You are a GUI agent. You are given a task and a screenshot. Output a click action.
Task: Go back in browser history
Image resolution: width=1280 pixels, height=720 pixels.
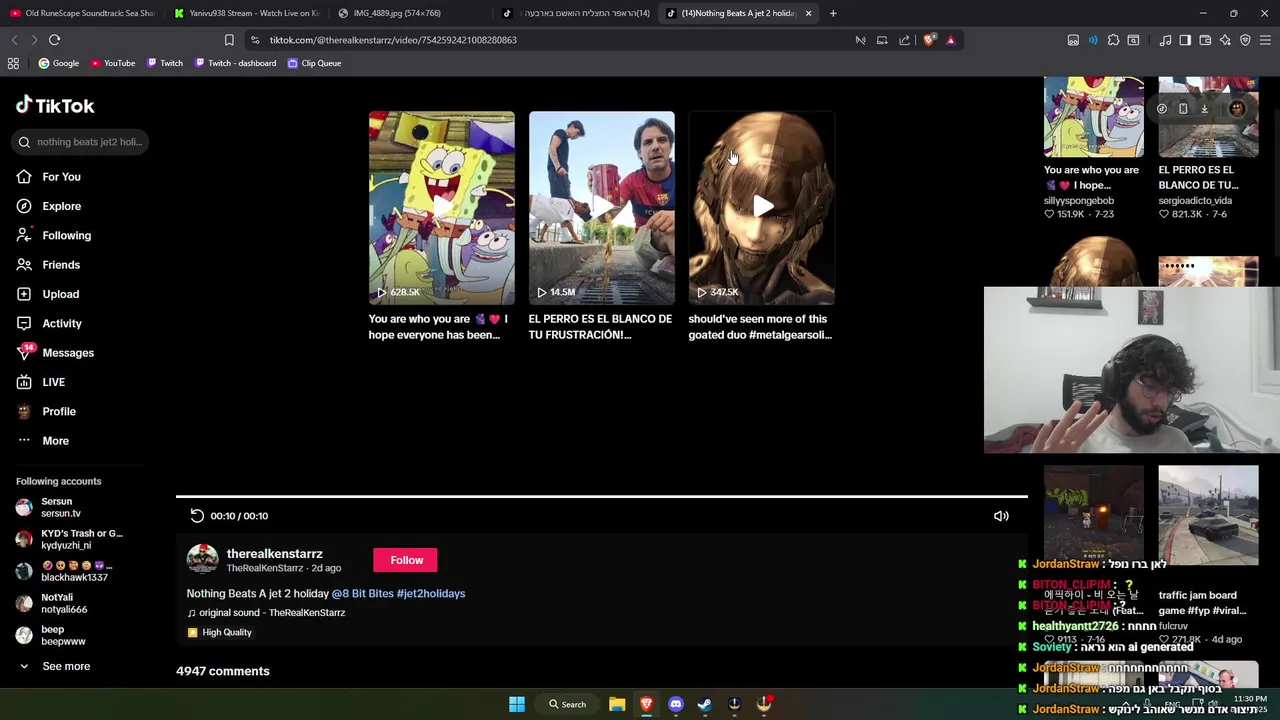coord(14,40)
